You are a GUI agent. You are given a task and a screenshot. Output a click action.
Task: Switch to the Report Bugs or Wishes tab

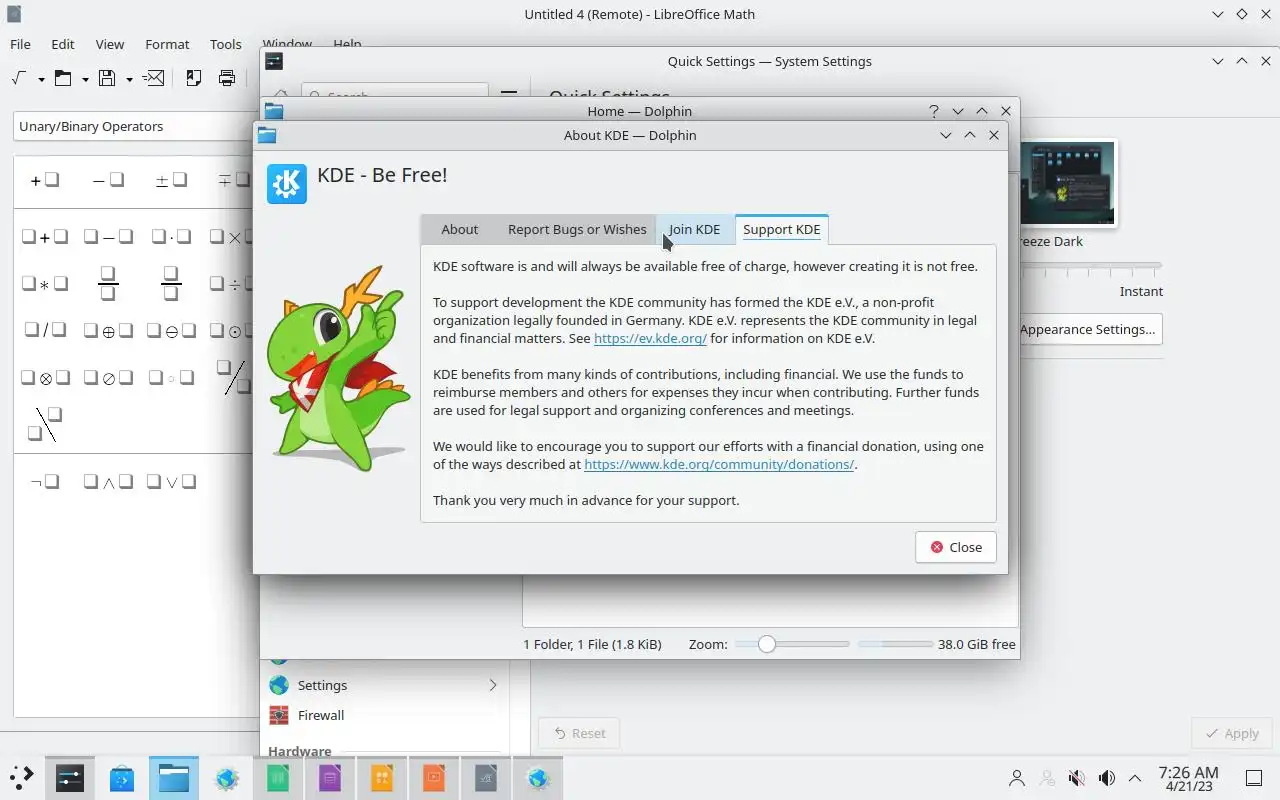[577, 229]
